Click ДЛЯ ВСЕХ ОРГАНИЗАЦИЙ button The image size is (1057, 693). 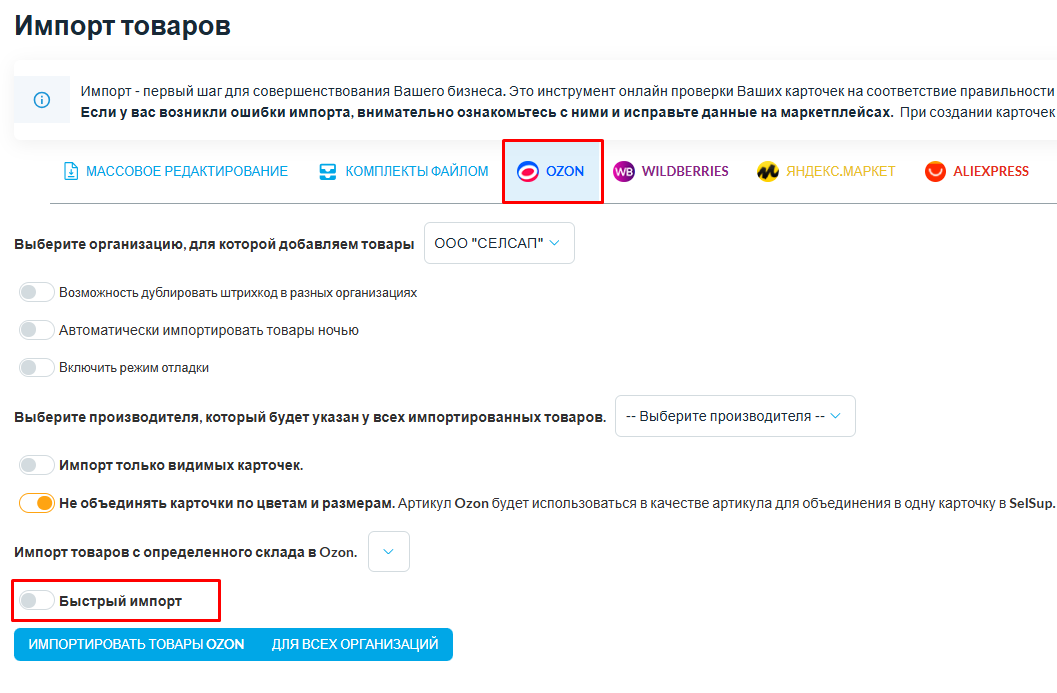355,644
